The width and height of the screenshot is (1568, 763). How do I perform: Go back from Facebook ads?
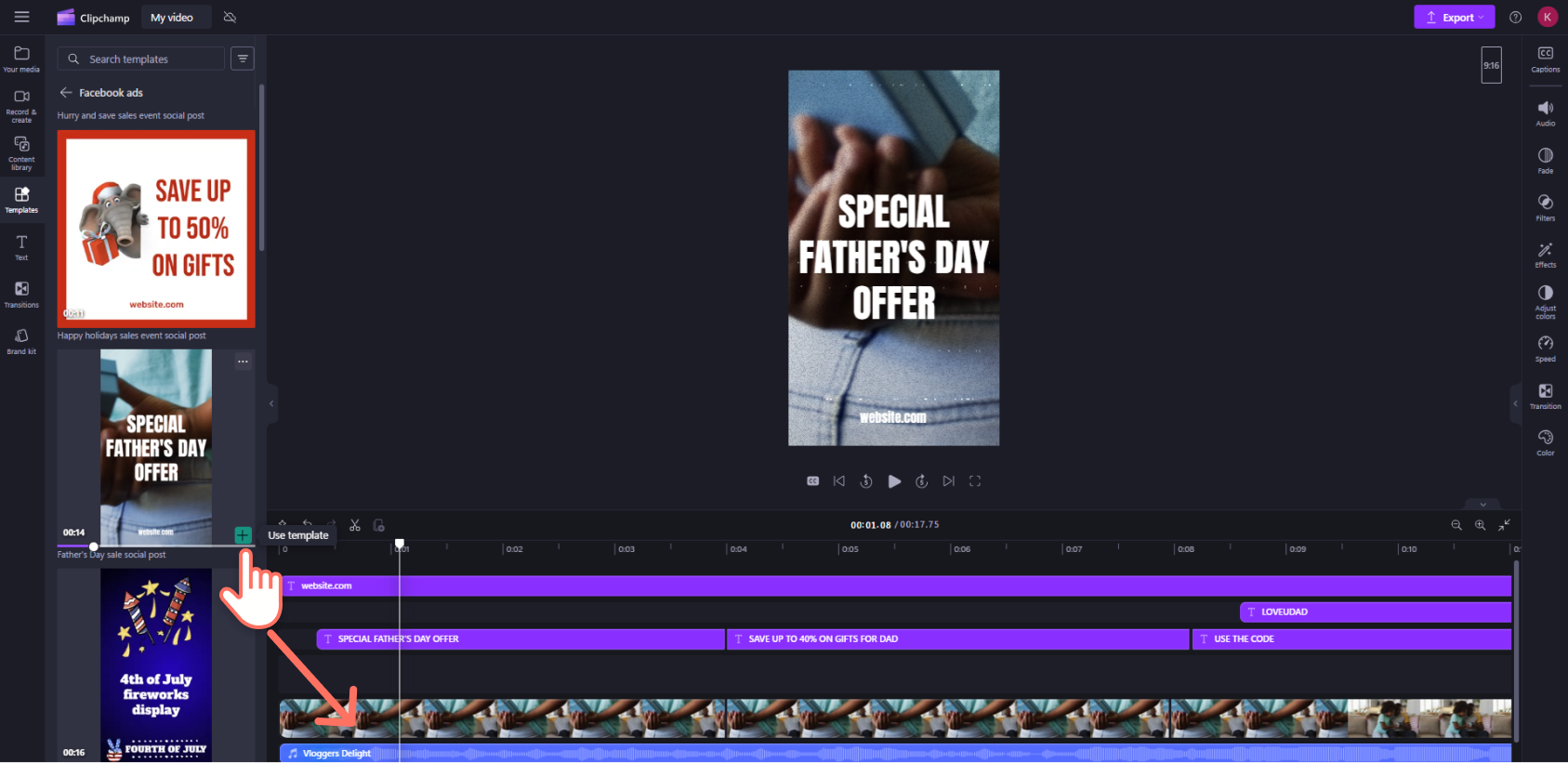66,92
